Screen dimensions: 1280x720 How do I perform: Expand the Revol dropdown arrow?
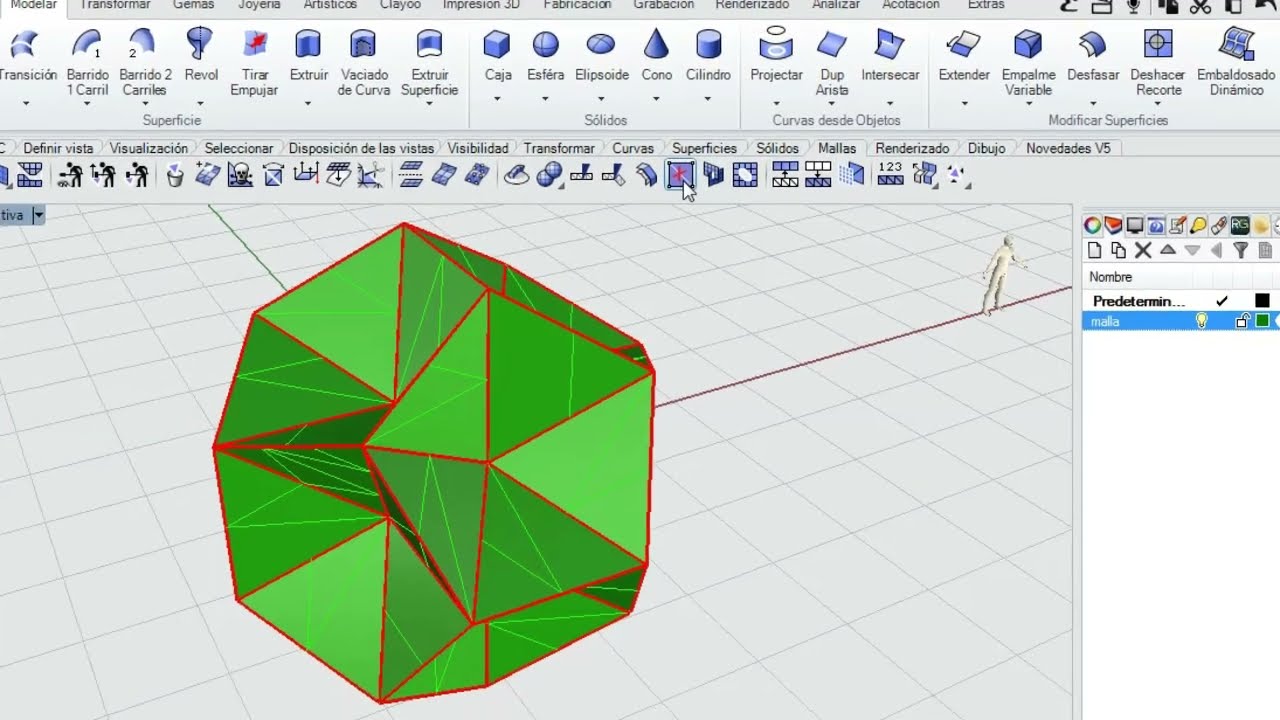click(201, 103)
